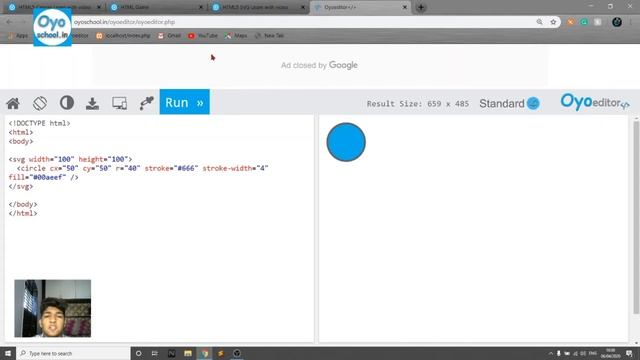Click the browser back arrow

[9, 22]
